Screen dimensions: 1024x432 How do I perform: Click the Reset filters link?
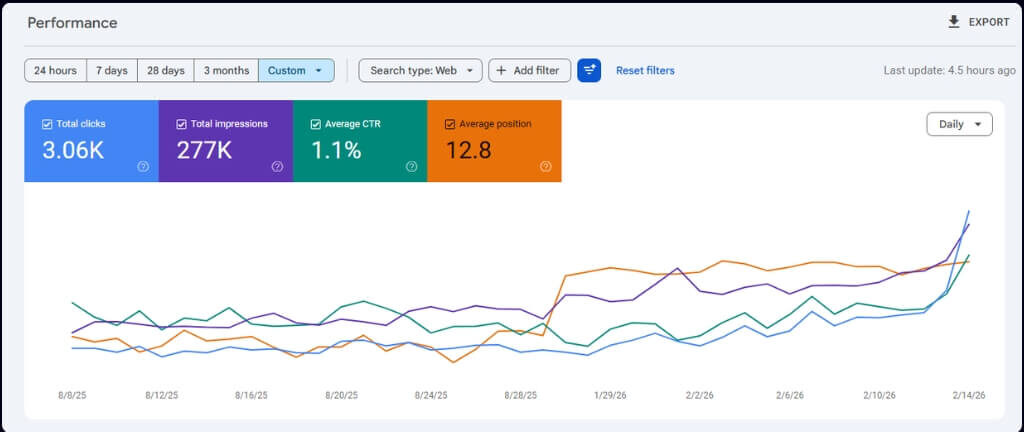pyautogui.click(x=645, y=70)
